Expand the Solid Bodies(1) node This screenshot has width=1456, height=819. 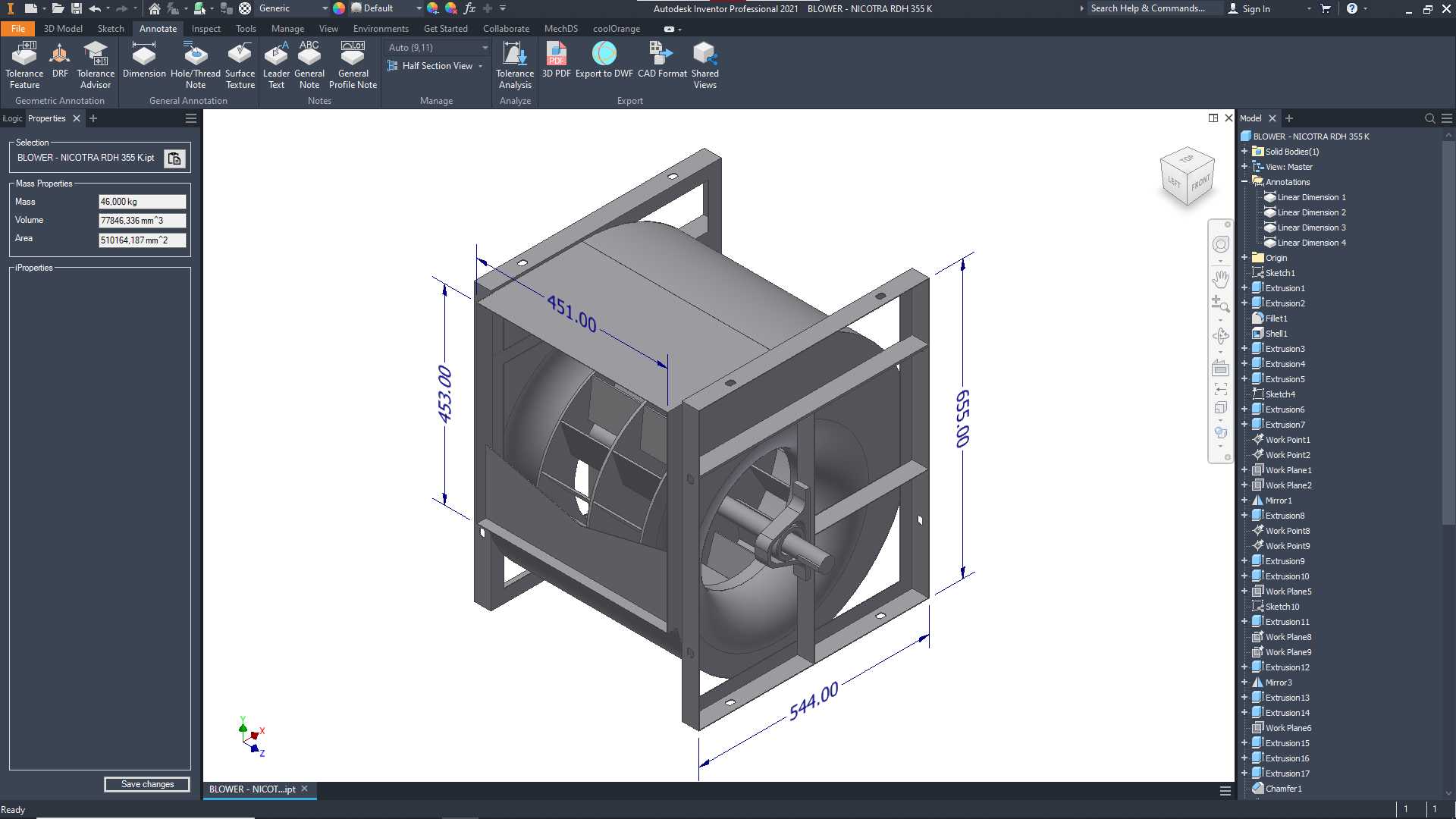coord(1244,151)
